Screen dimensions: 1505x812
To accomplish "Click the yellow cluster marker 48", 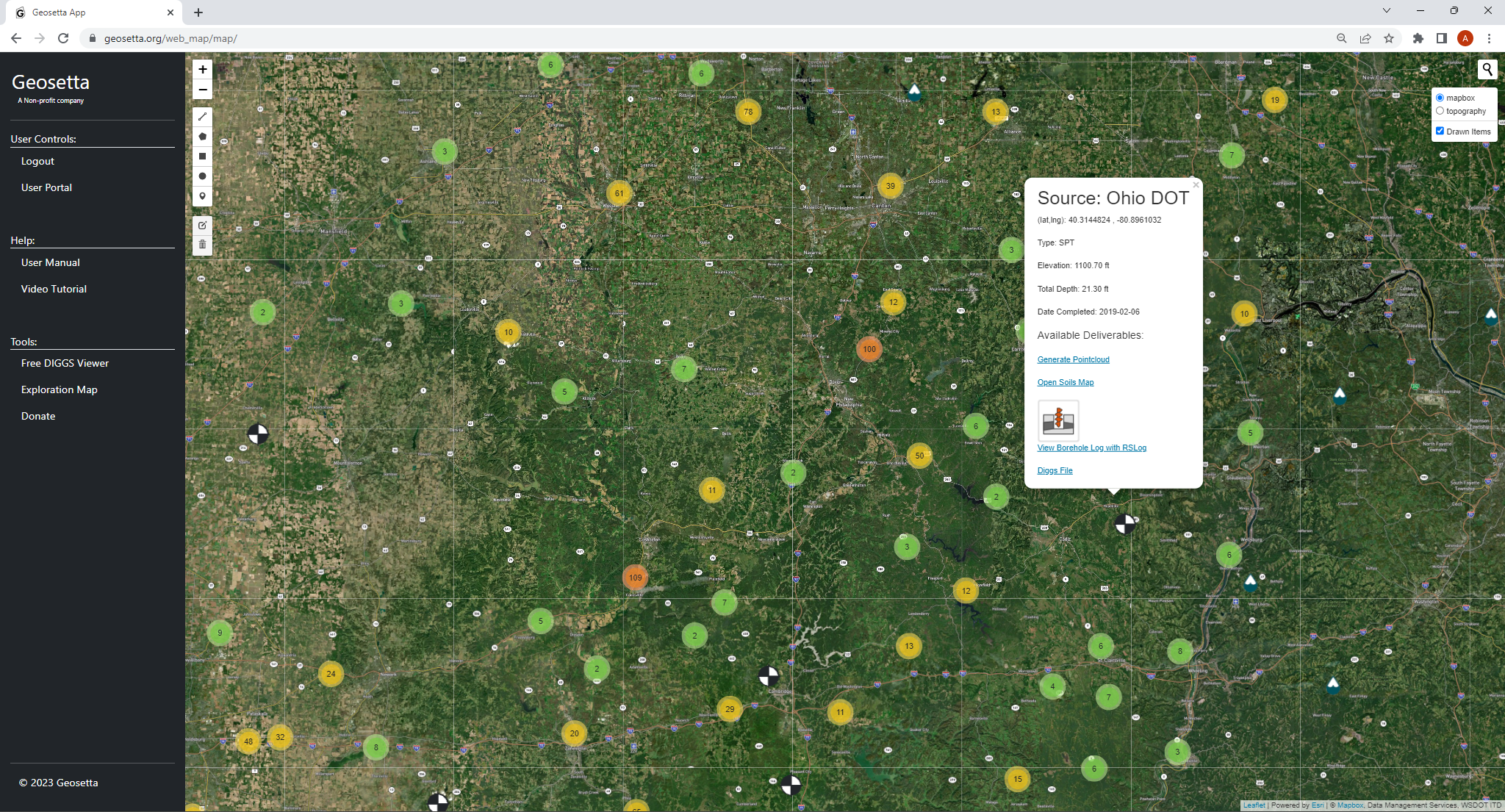I will click(x=248, y=741).
